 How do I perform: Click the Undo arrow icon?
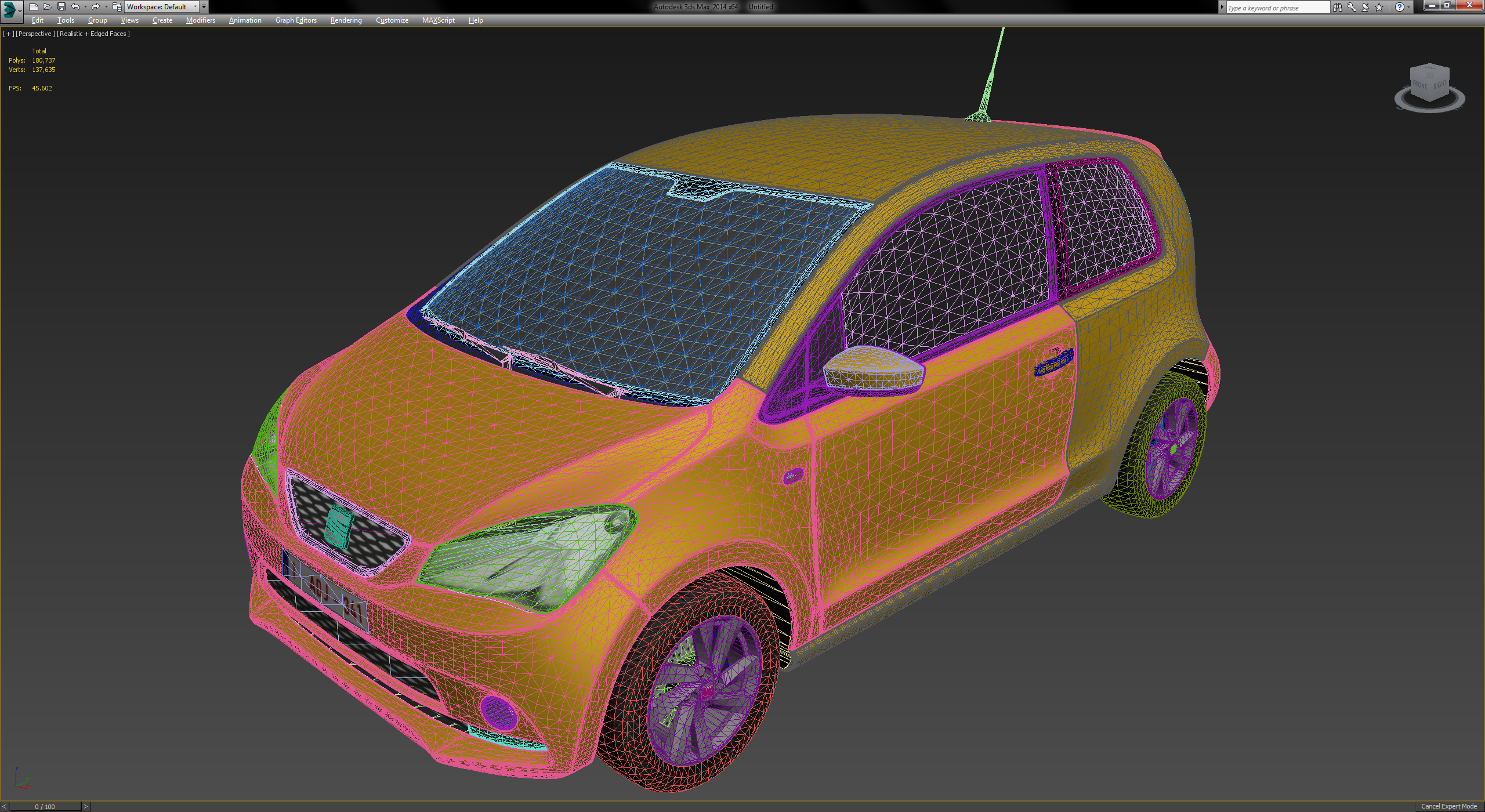pos(75,7)
